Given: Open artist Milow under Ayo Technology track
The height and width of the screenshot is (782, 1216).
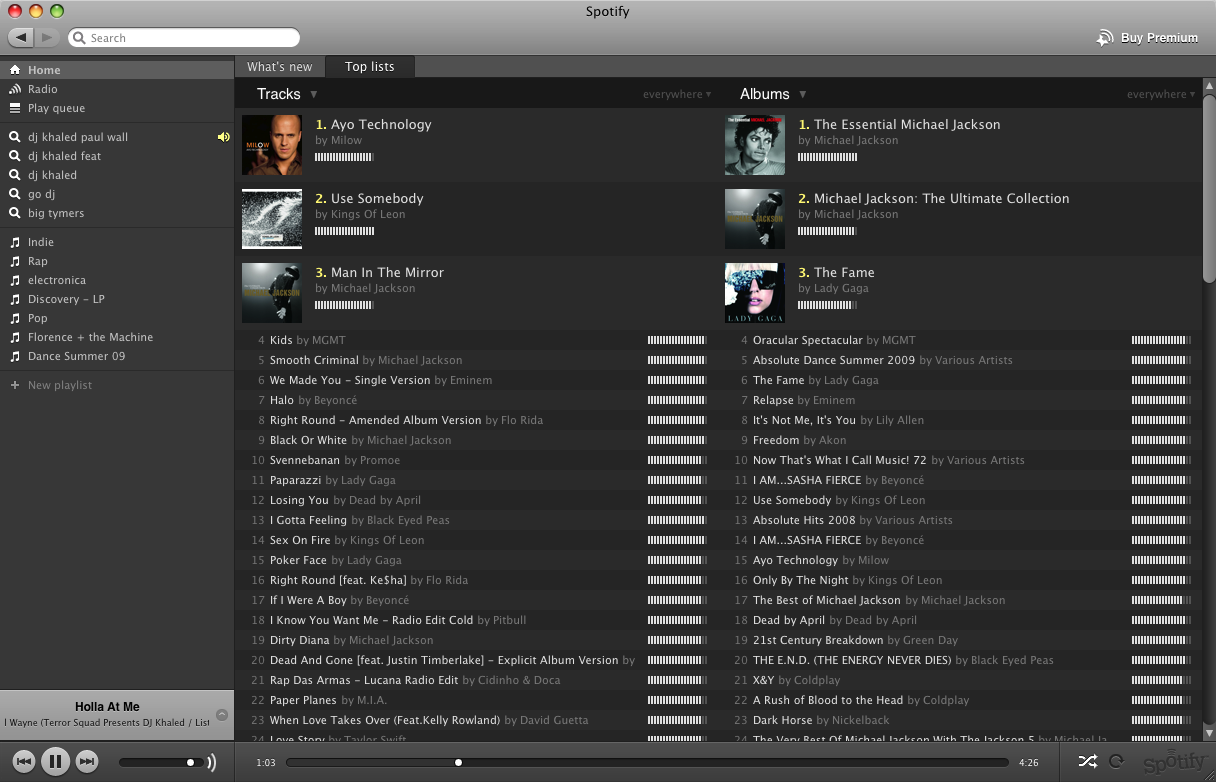Looking at the screenshot, I should click(x=346, y=141).
